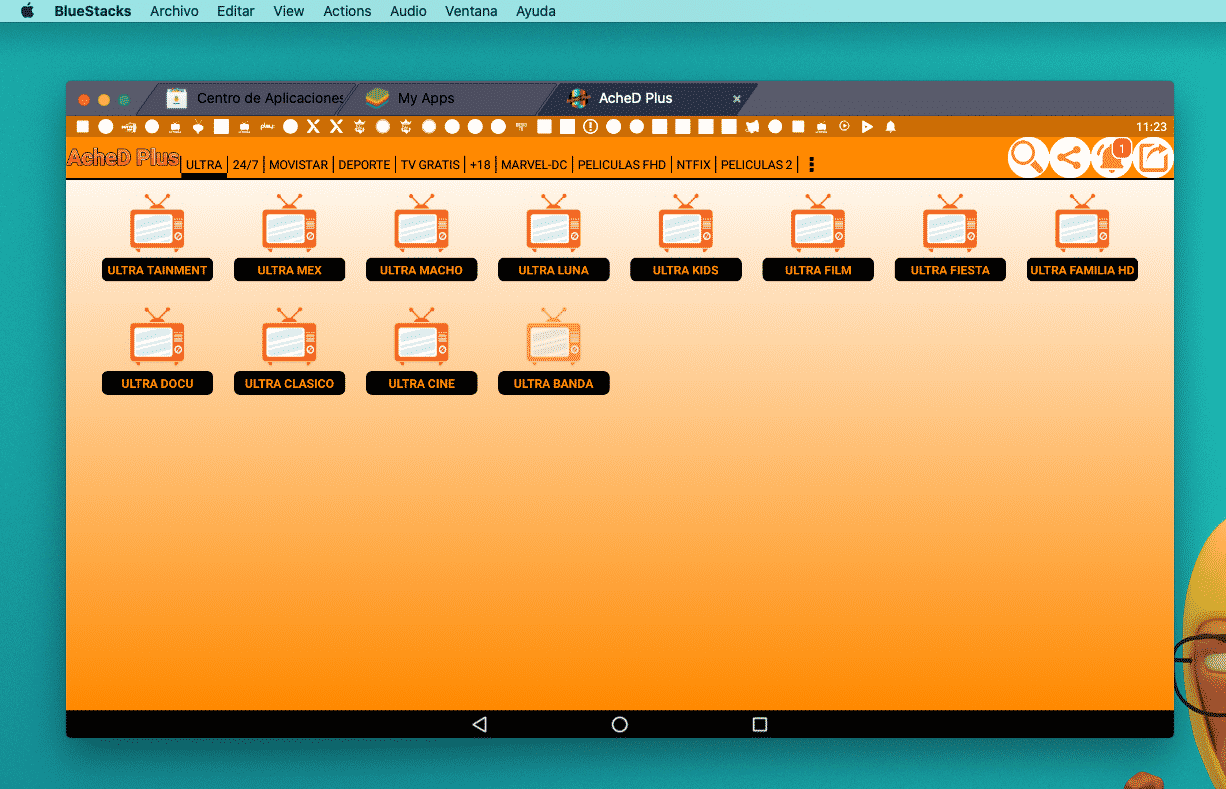The height and width of the screenshot is (789, 1226).
Task: Click the search magnifier icon
Action: click(1027, 158)
